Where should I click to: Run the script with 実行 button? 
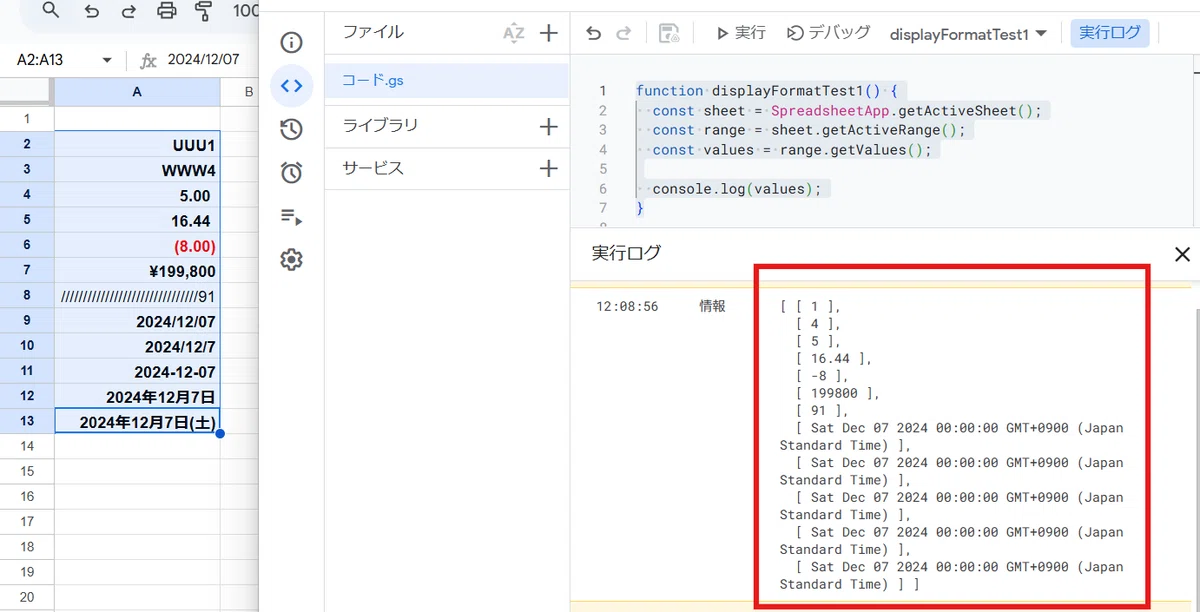point(741,33)
